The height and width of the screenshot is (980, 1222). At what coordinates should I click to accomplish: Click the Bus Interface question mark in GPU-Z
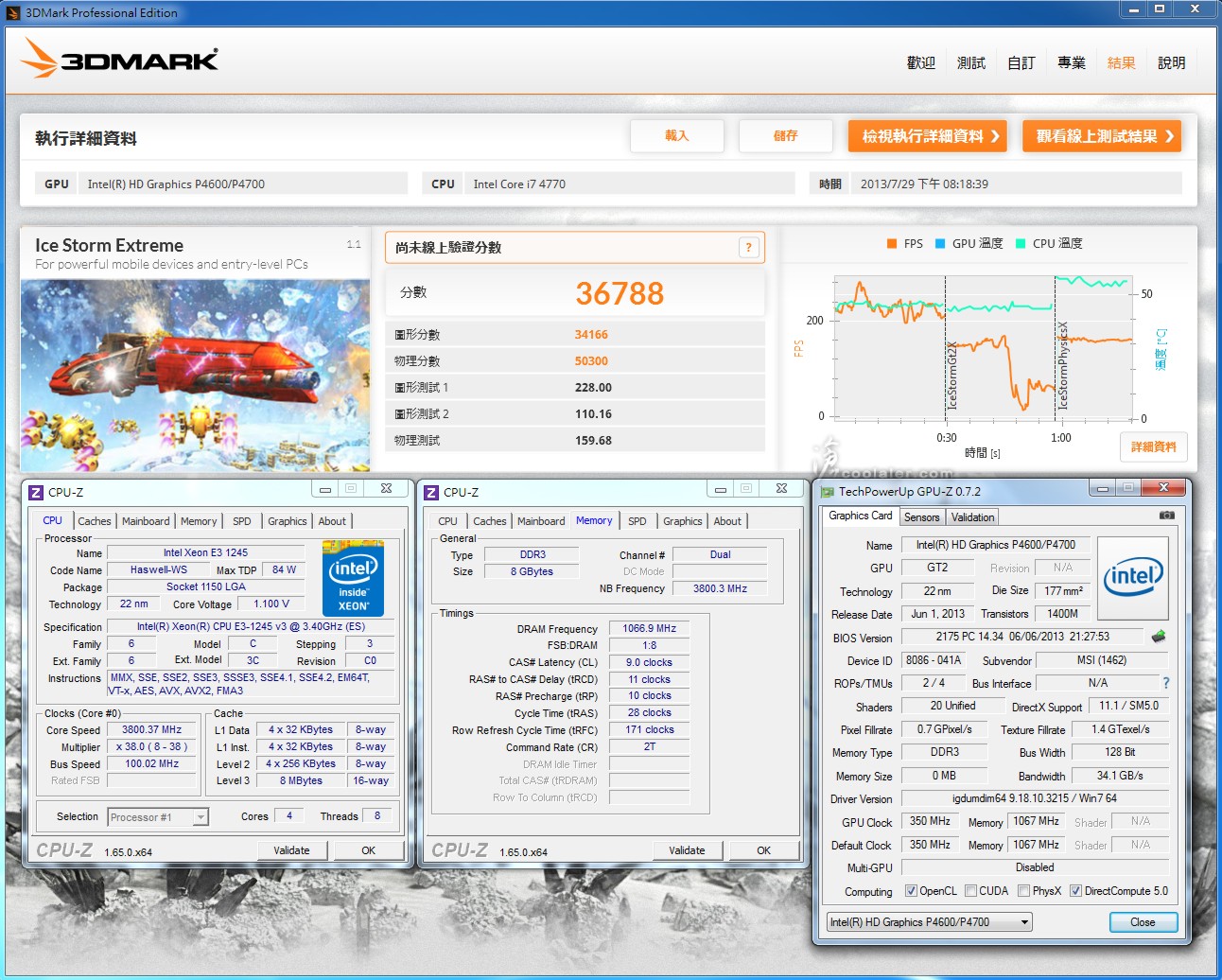(x=1165, y=683)
